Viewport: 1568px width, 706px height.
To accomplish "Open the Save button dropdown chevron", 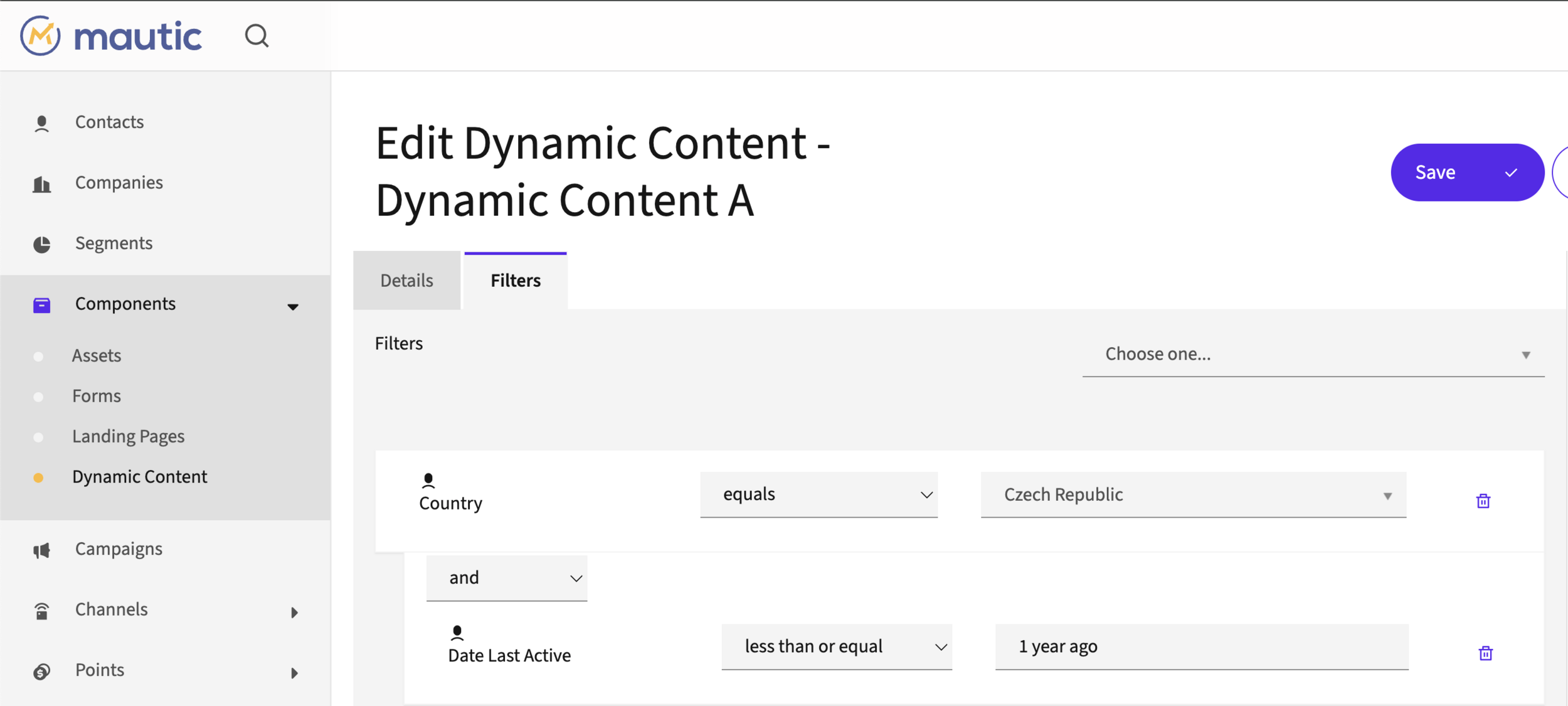I will tap(1511, 173).
